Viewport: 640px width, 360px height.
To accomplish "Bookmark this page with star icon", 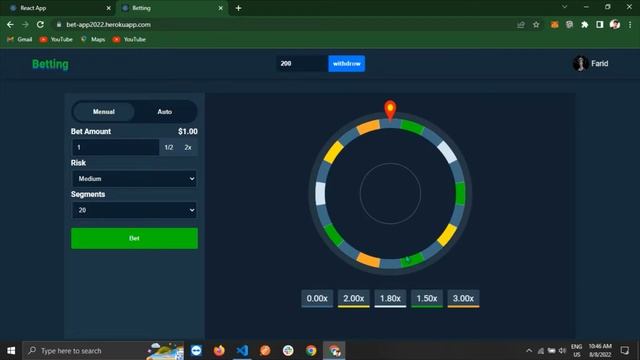I will (536, 25).
